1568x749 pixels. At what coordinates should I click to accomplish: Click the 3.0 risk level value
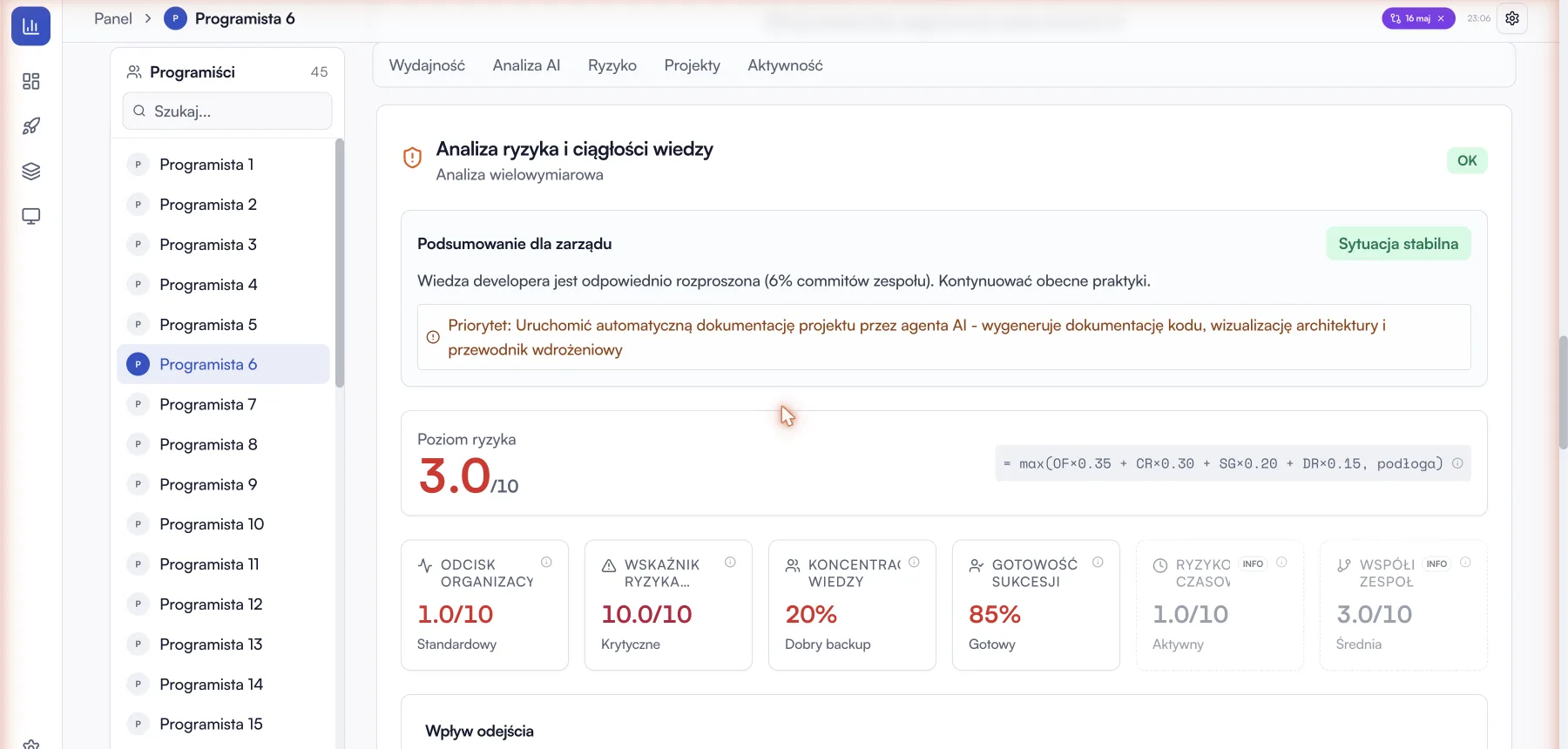pos(455,476)
